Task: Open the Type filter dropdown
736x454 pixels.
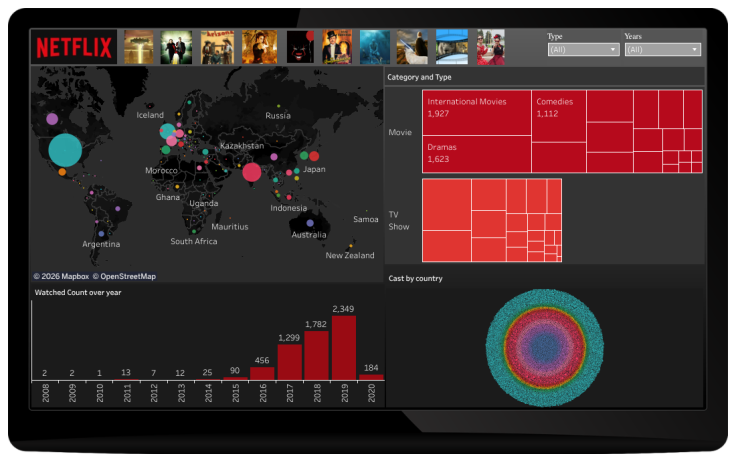Action: point(583,49)
